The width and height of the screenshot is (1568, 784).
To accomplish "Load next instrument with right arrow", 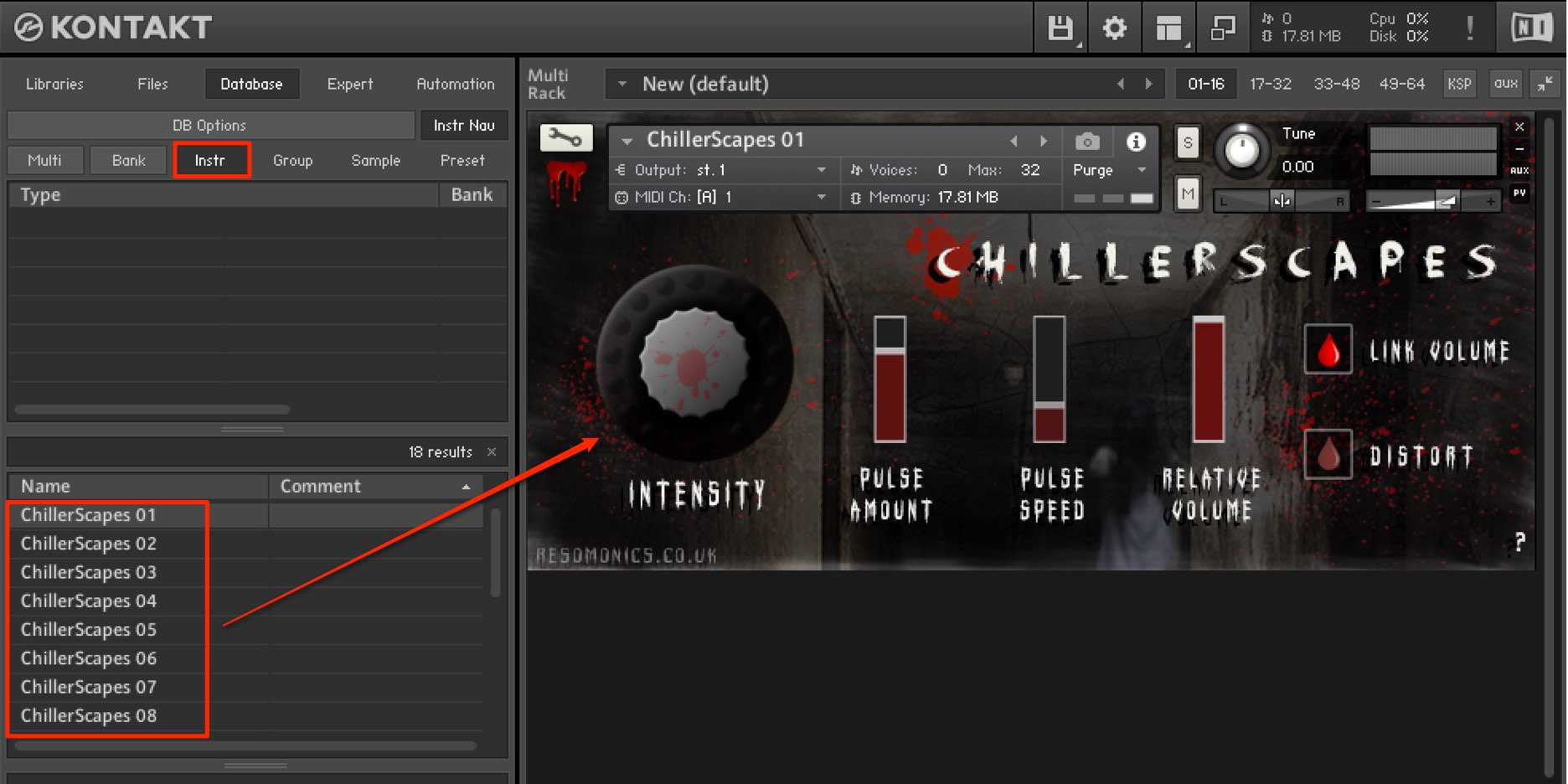I will [x=1044, y=141].
